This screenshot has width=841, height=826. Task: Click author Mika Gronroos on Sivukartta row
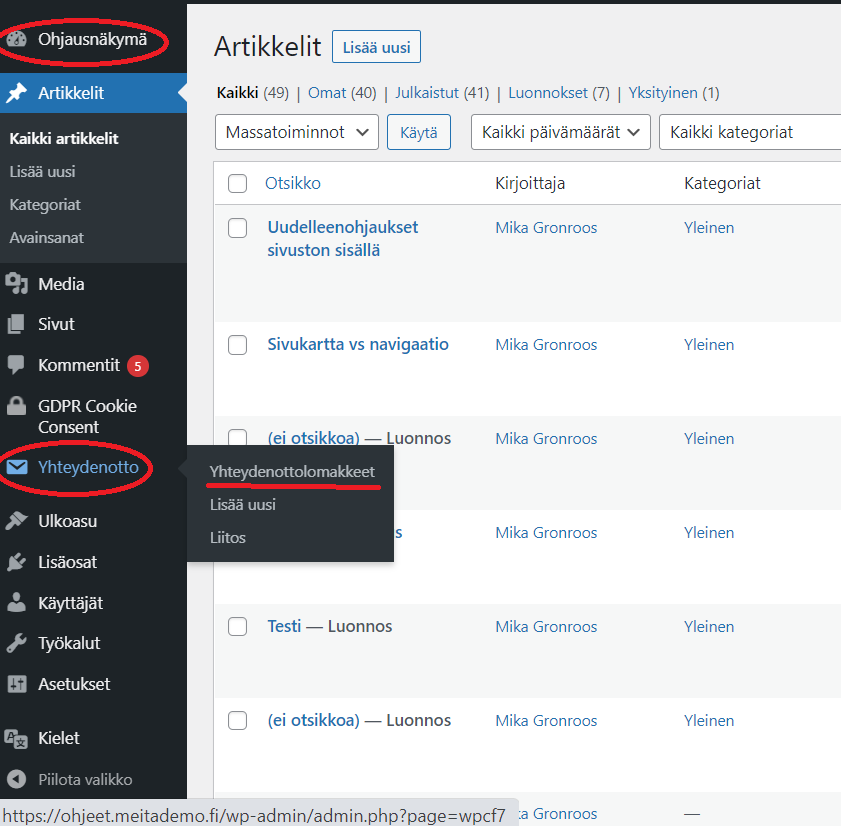click(546, 345)
